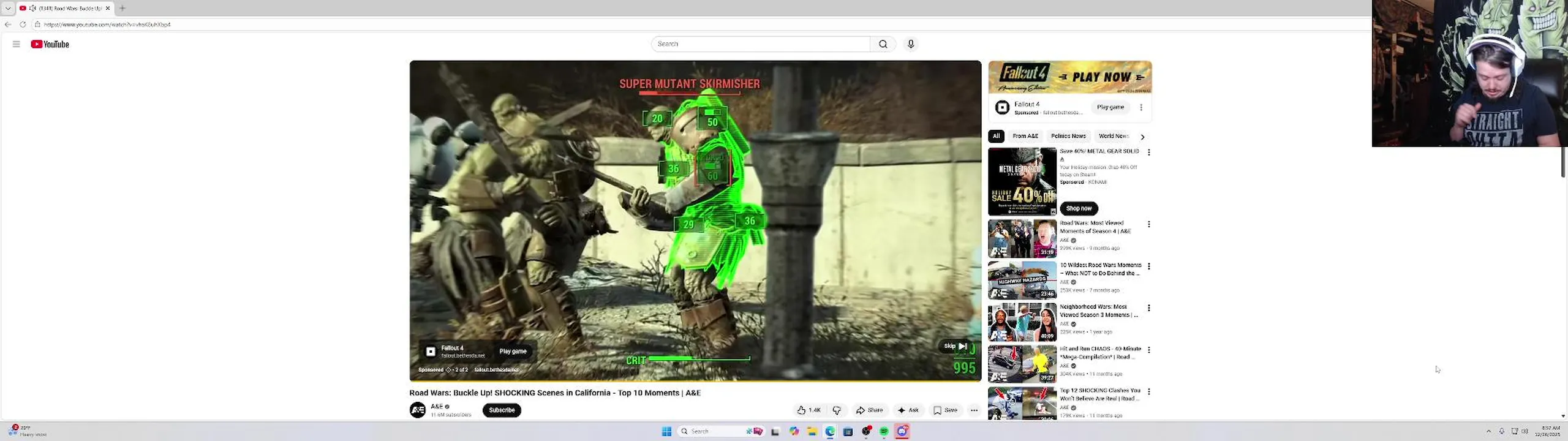Open the ad info icon next to Sponsored
The image size is (1568, 441).
(448, 370)
